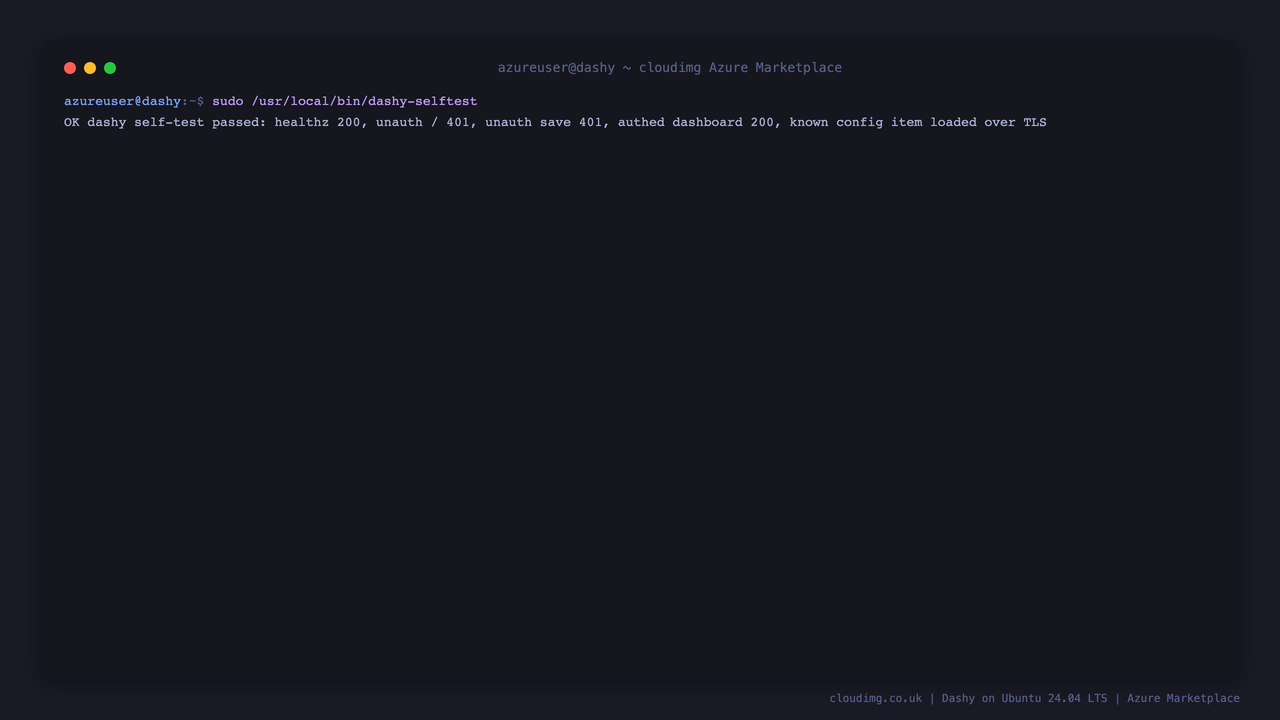Click the red close window dot
Image resolution: width=1280 pixels, height=720 pixels.
point(70,68)
